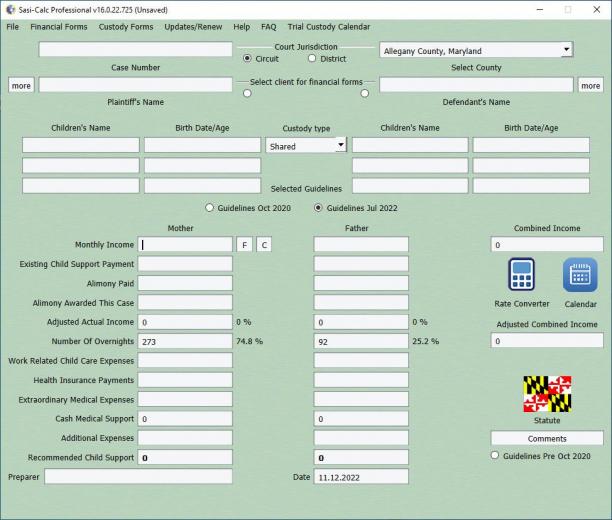Click the Date field showing 11.12.2022

tap(361, 476)
